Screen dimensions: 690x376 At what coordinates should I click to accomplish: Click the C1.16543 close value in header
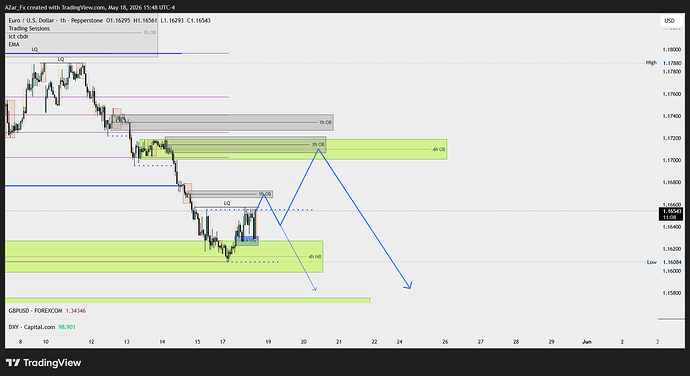pos(198,20)
